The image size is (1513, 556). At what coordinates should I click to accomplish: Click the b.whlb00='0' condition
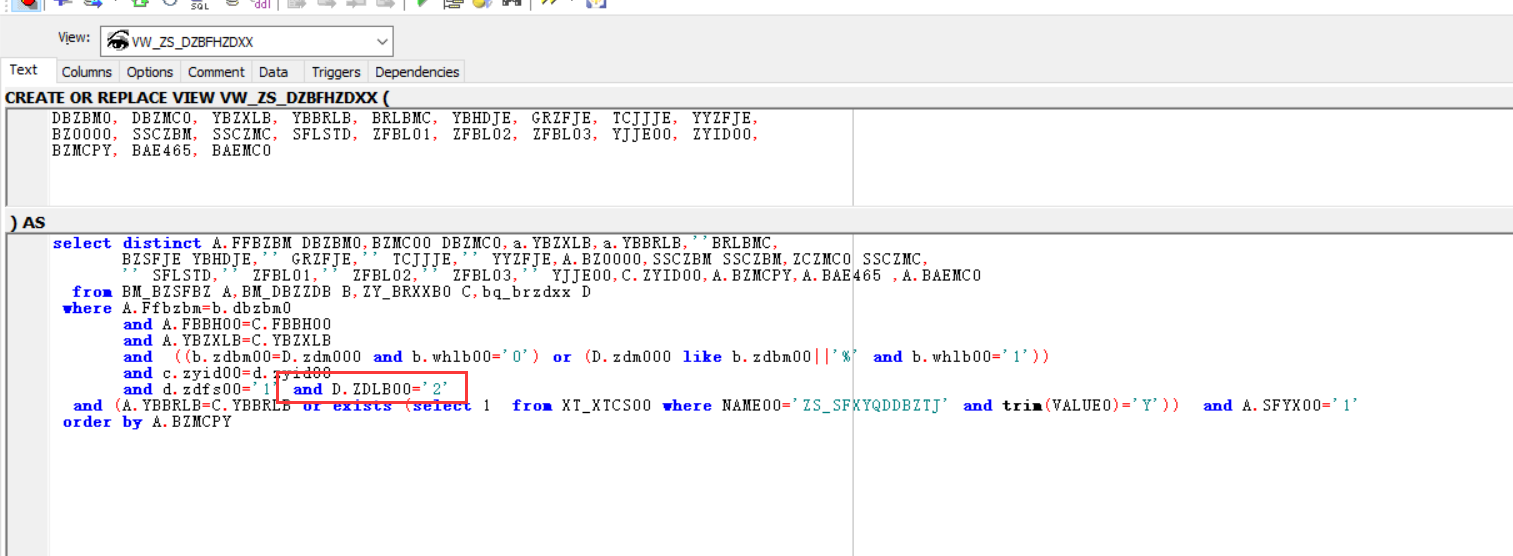click(x=477, y=356)
